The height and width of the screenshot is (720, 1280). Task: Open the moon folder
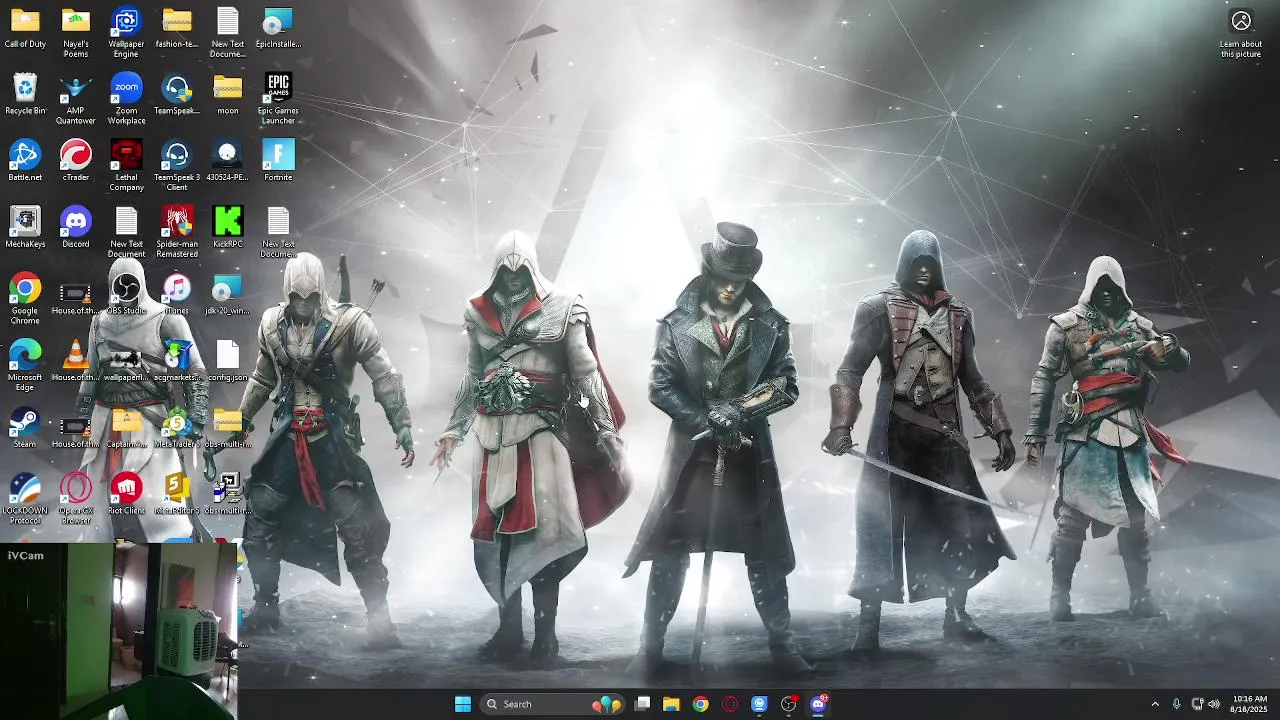click(228, 95)
